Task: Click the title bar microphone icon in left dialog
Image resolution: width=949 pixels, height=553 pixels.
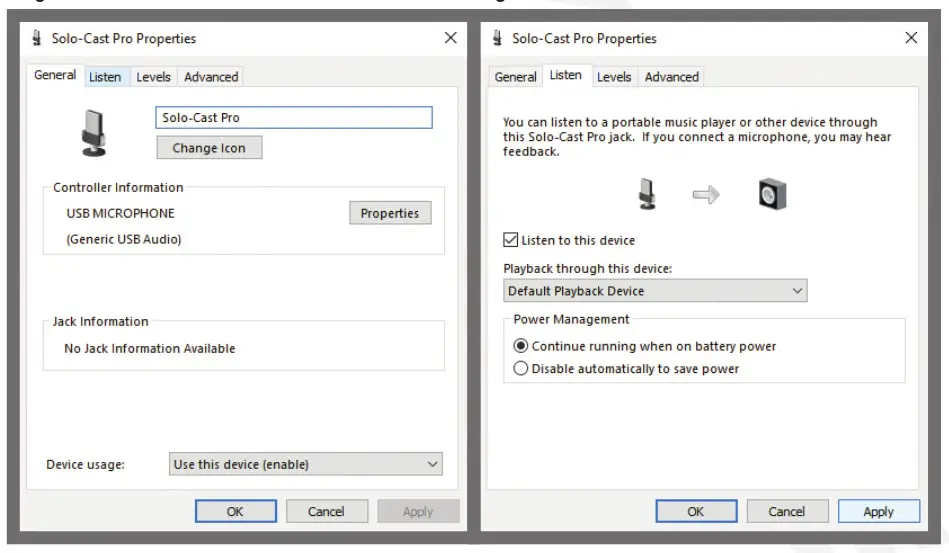Action: click(x=38, y=39)
